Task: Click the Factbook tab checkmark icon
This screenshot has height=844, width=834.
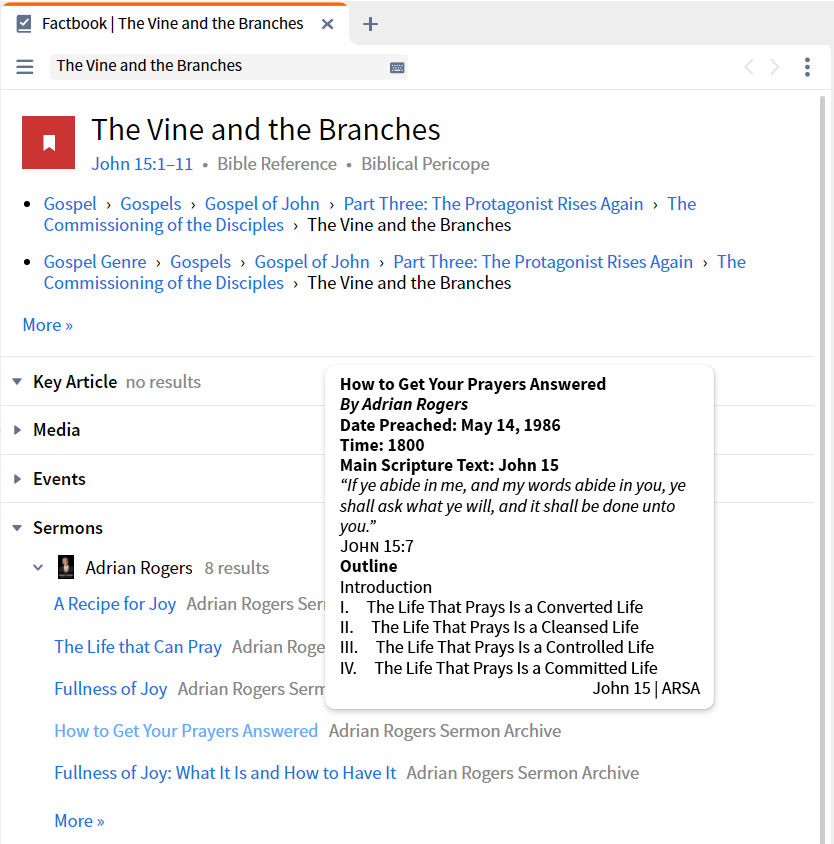Action: click(x=24, y=24)
